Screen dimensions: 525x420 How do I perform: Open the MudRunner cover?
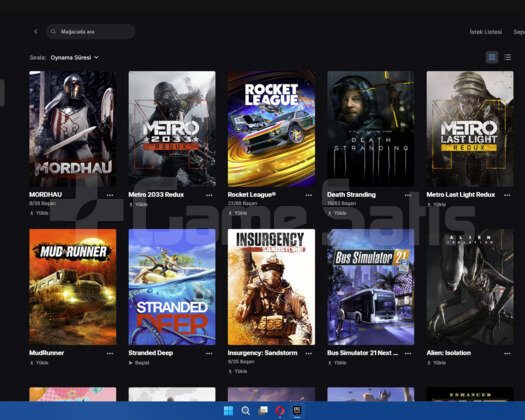click(73, 287)
